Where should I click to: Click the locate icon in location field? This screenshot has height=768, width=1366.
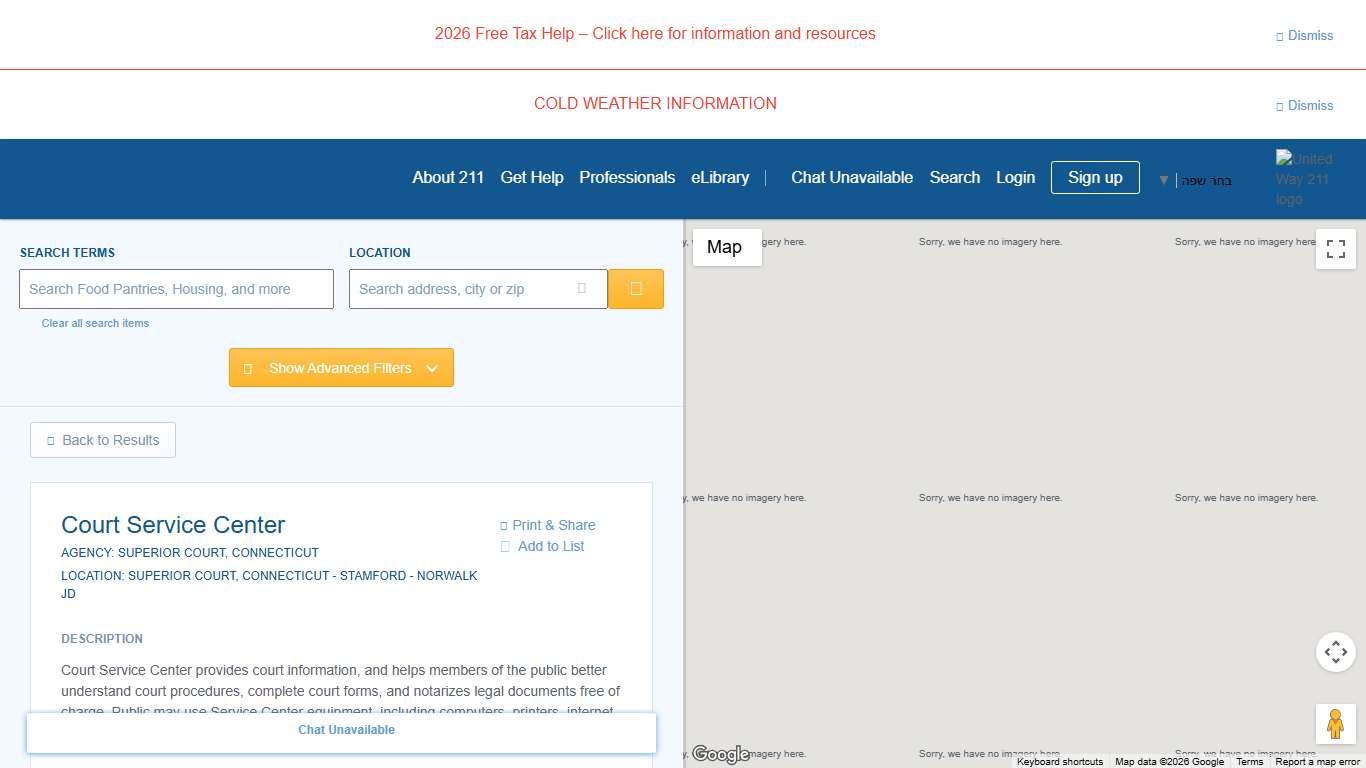(x=582, y=289)
